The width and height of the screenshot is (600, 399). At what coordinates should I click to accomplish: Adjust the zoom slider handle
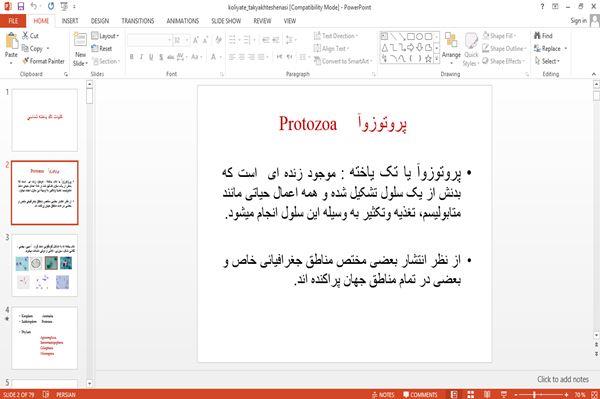coord(535,394)
